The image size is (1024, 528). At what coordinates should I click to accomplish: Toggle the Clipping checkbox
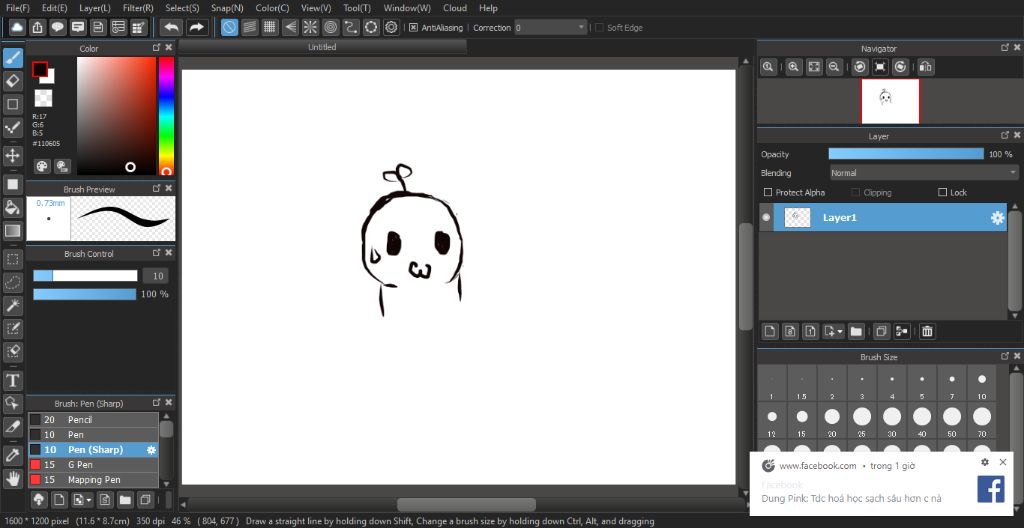coord(856,192)
